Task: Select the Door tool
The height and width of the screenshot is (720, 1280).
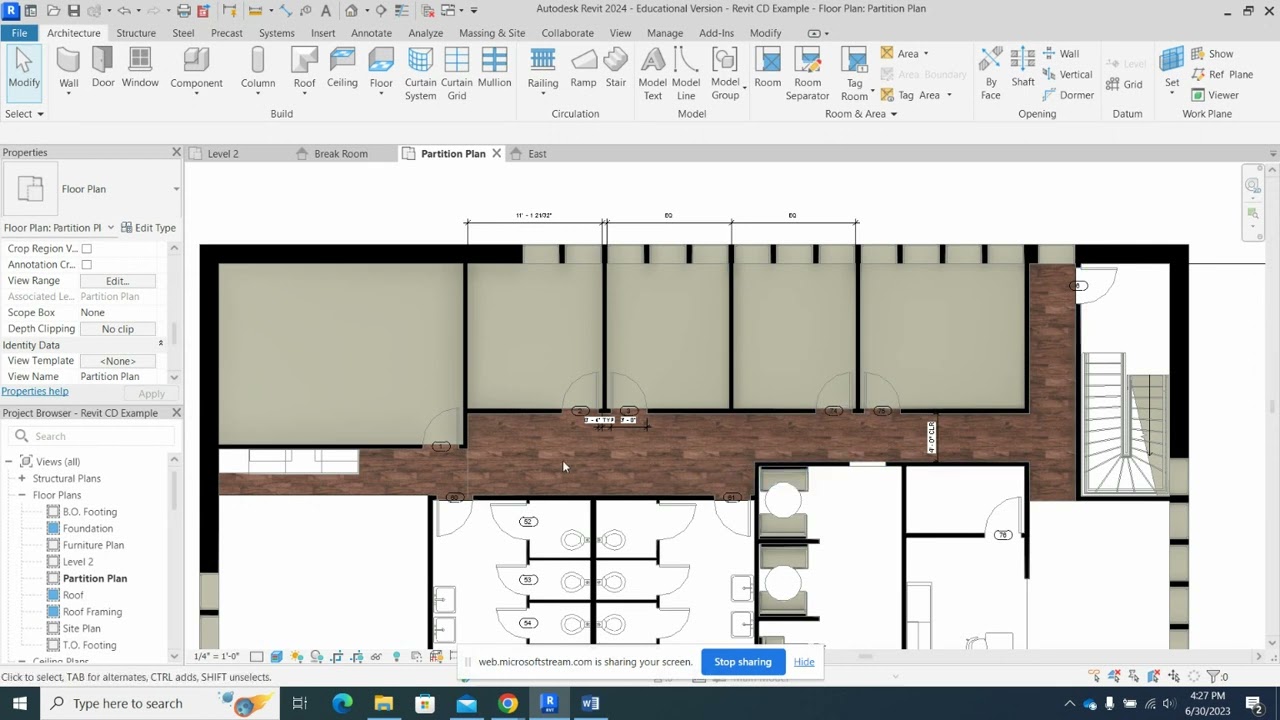Action: 103,69
